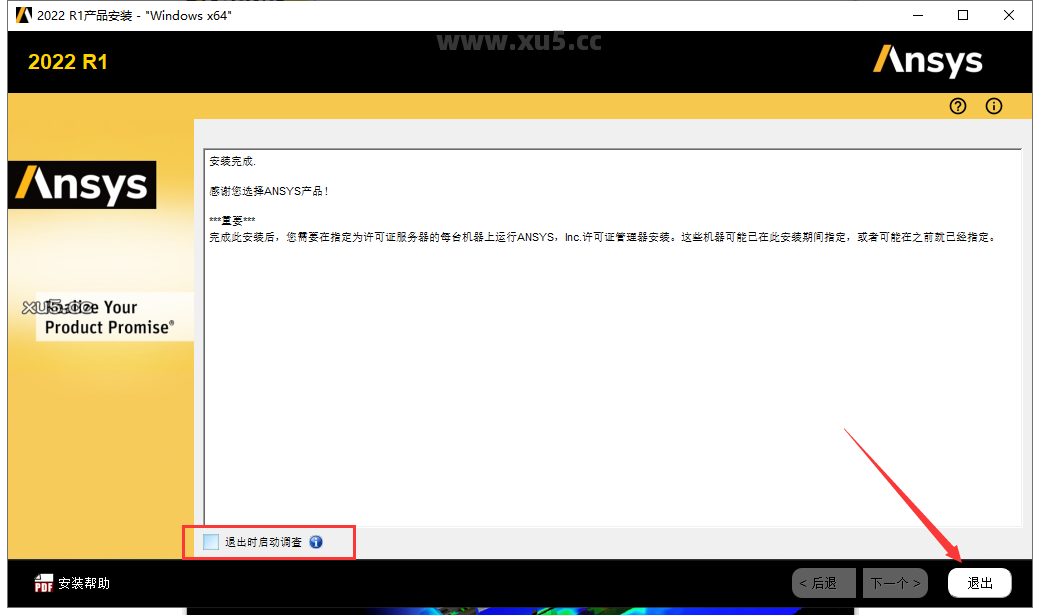This screenshot has height=615, width=1040.
Task: Open the PDF installation help icon
Action: (42, 581)
